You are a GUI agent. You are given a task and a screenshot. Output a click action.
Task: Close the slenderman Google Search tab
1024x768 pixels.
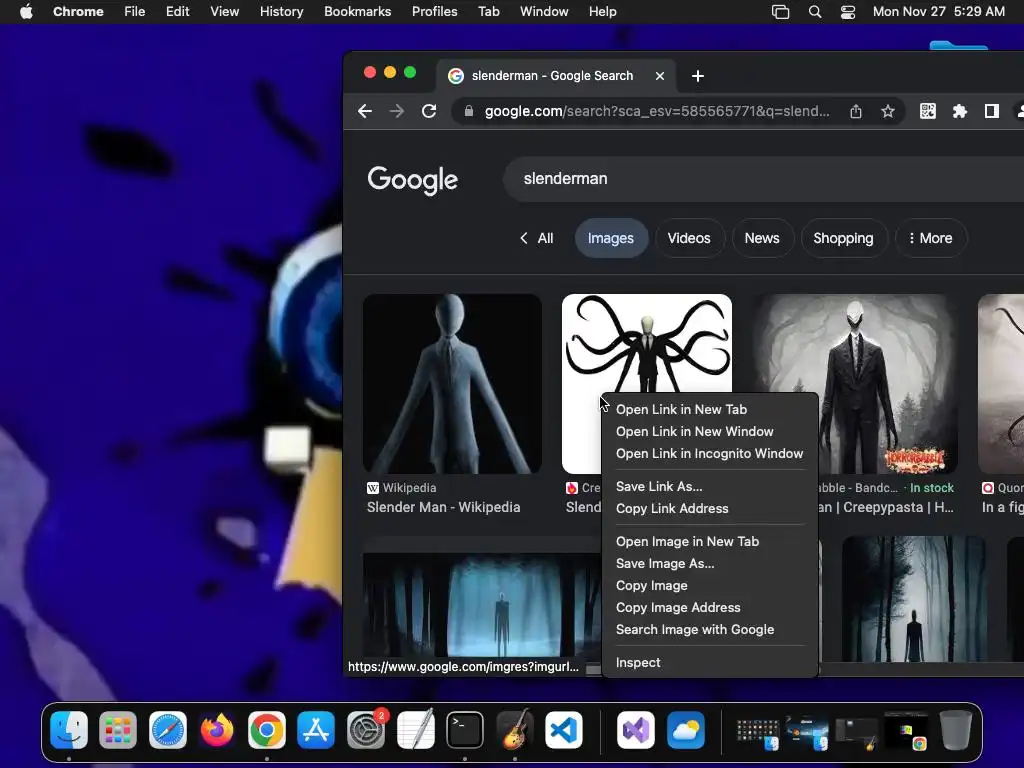(660, 76)
